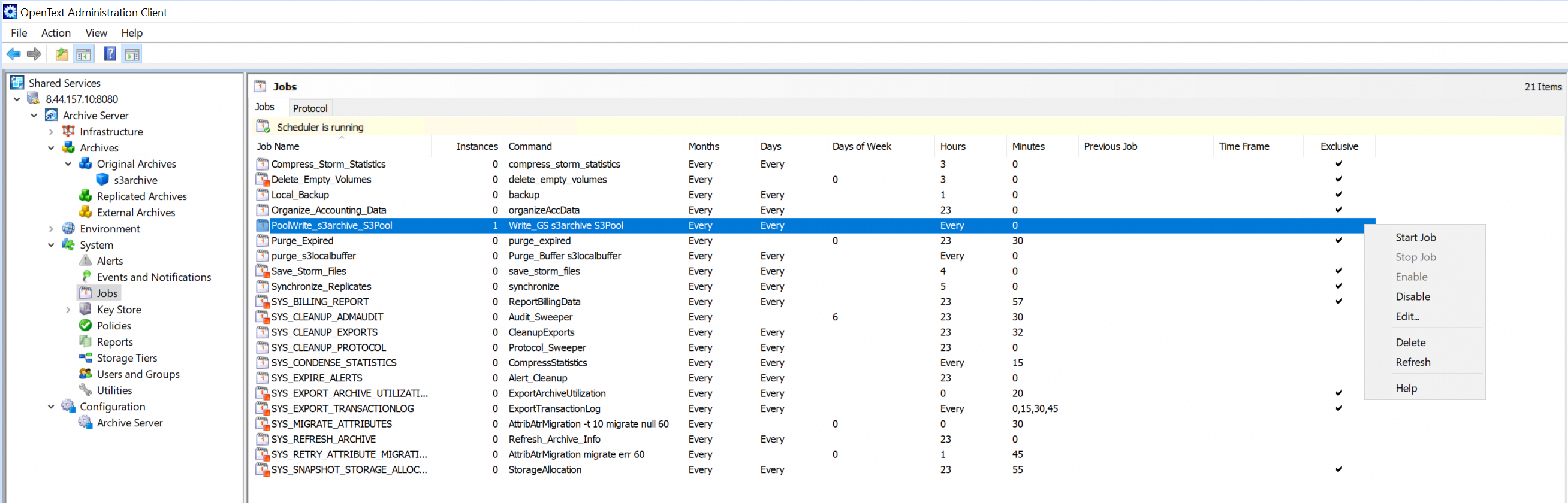Choose Start Job from context menu
This screenshot has width=1568, height=503.
click(1415, 237)
